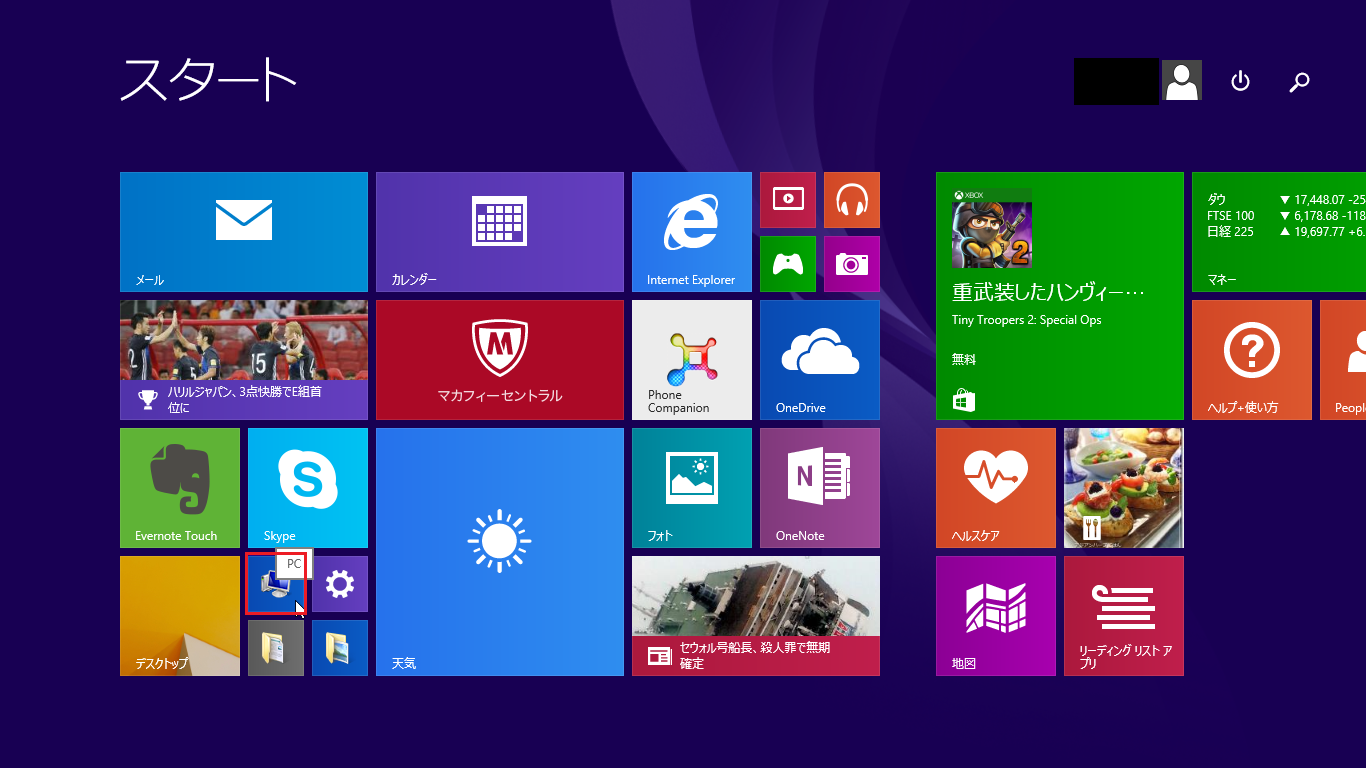1366x768 pixels.
Task: Click the FTSE 100 stock row
Action: tap(1286, 216)
